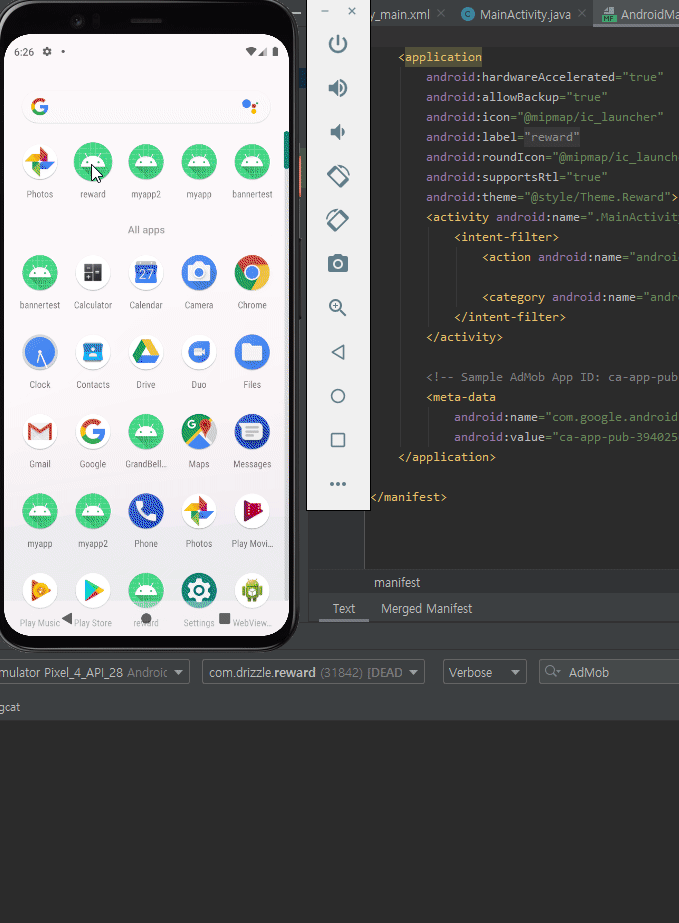Switch to the Merged Manifest tab

[426, 609]
